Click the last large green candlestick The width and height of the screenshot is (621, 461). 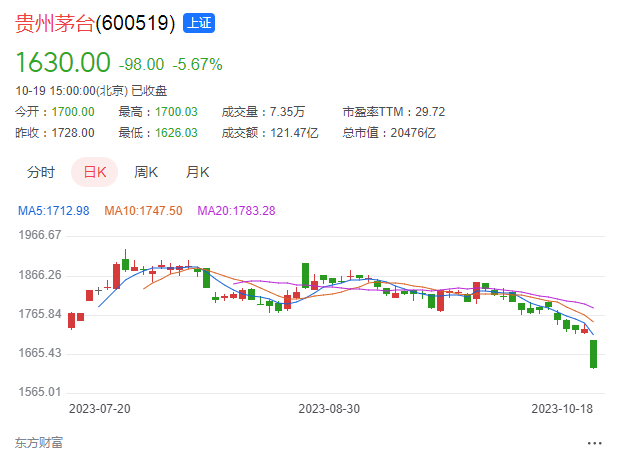click(593, 354)
